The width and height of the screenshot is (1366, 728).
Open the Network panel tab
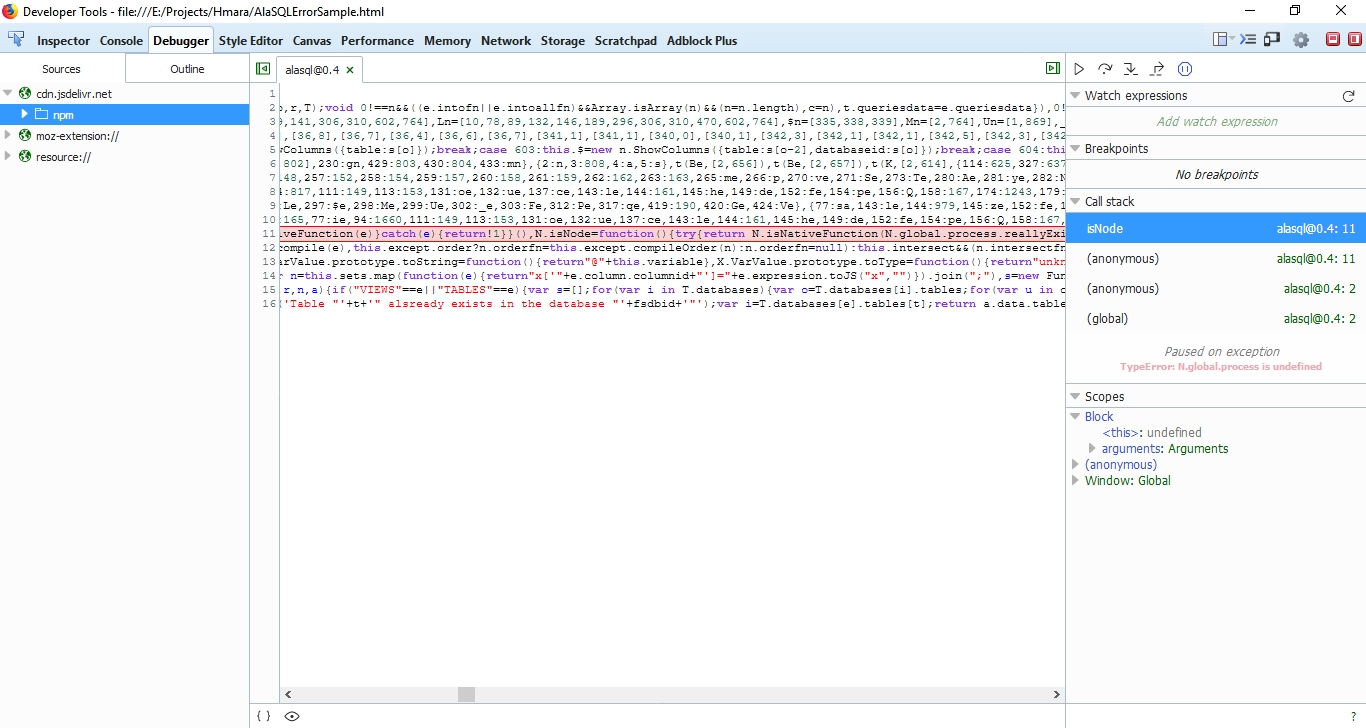(505, 41)
